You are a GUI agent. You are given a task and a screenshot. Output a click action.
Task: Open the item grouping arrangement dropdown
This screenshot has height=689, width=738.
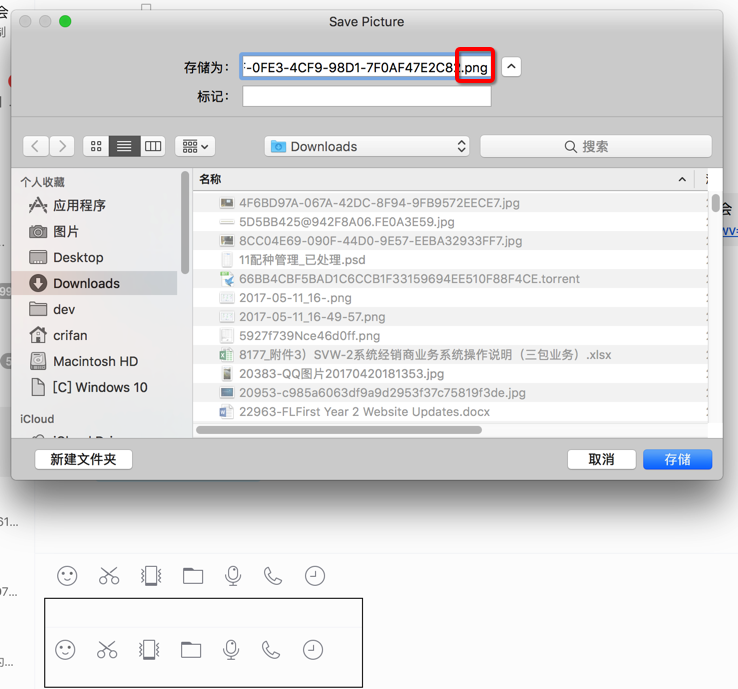(x=195, y=146)
